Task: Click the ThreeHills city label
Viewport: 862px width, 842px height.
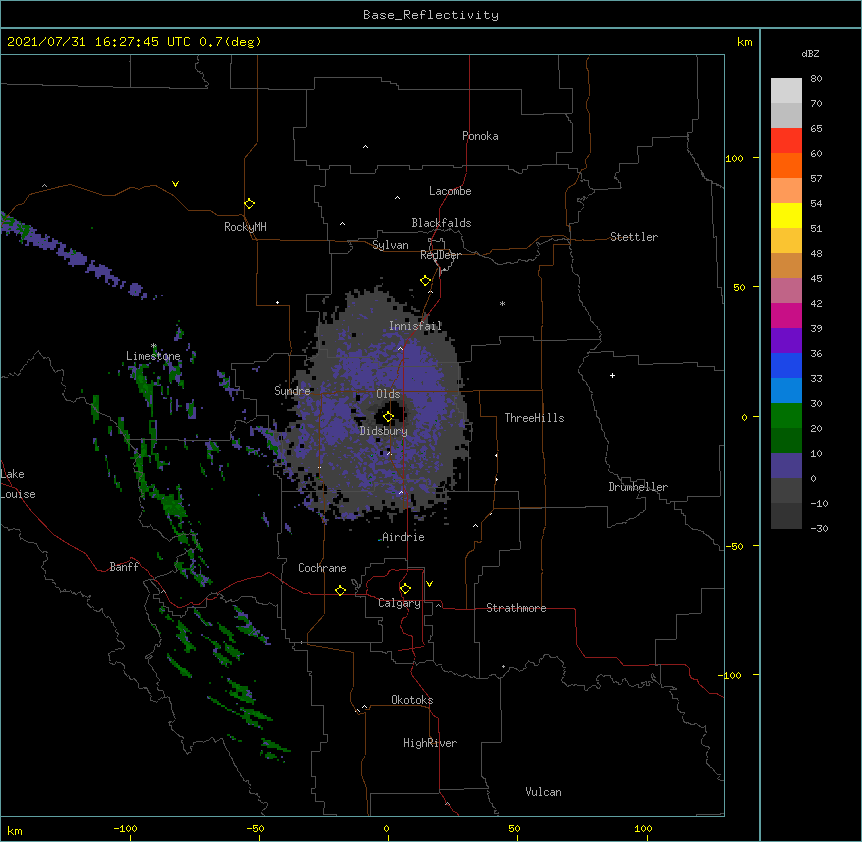Action: point(534,418)
